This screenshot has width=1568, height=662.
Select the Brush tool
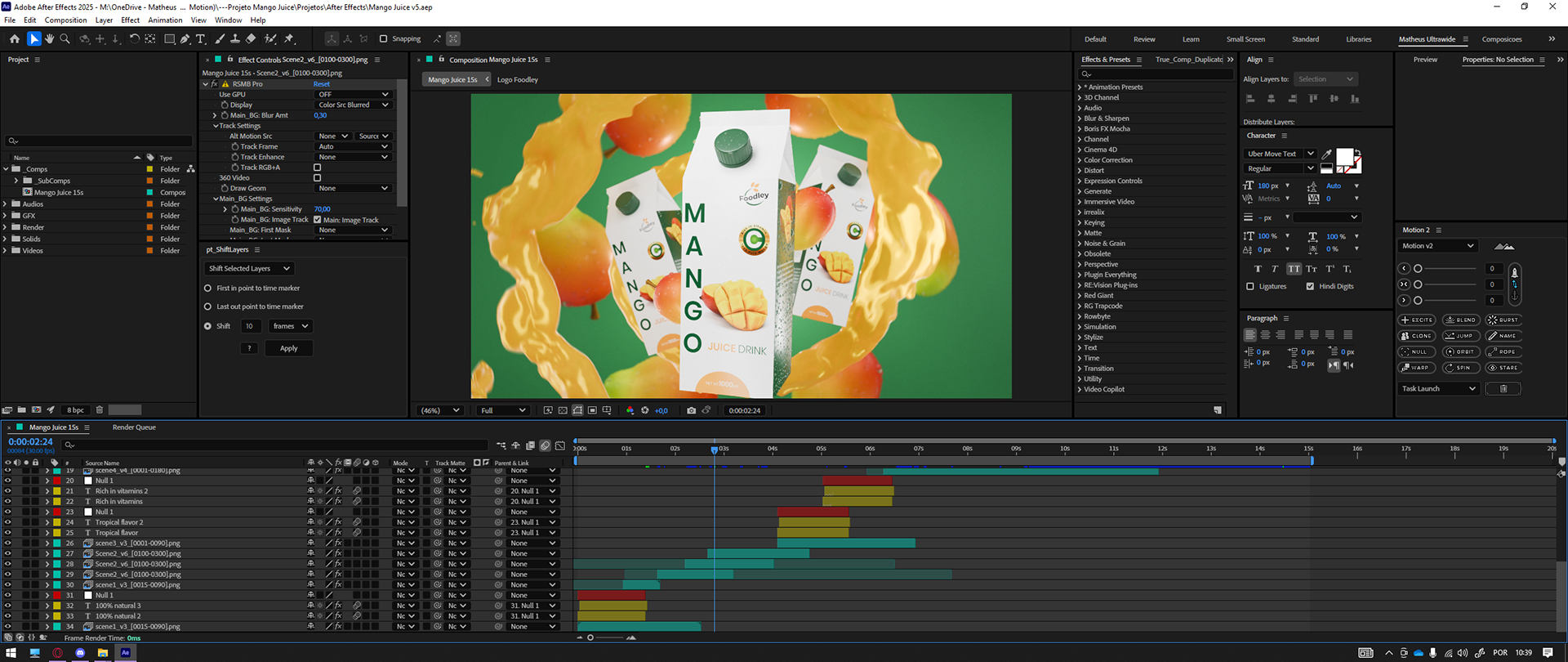coord(220,38)
